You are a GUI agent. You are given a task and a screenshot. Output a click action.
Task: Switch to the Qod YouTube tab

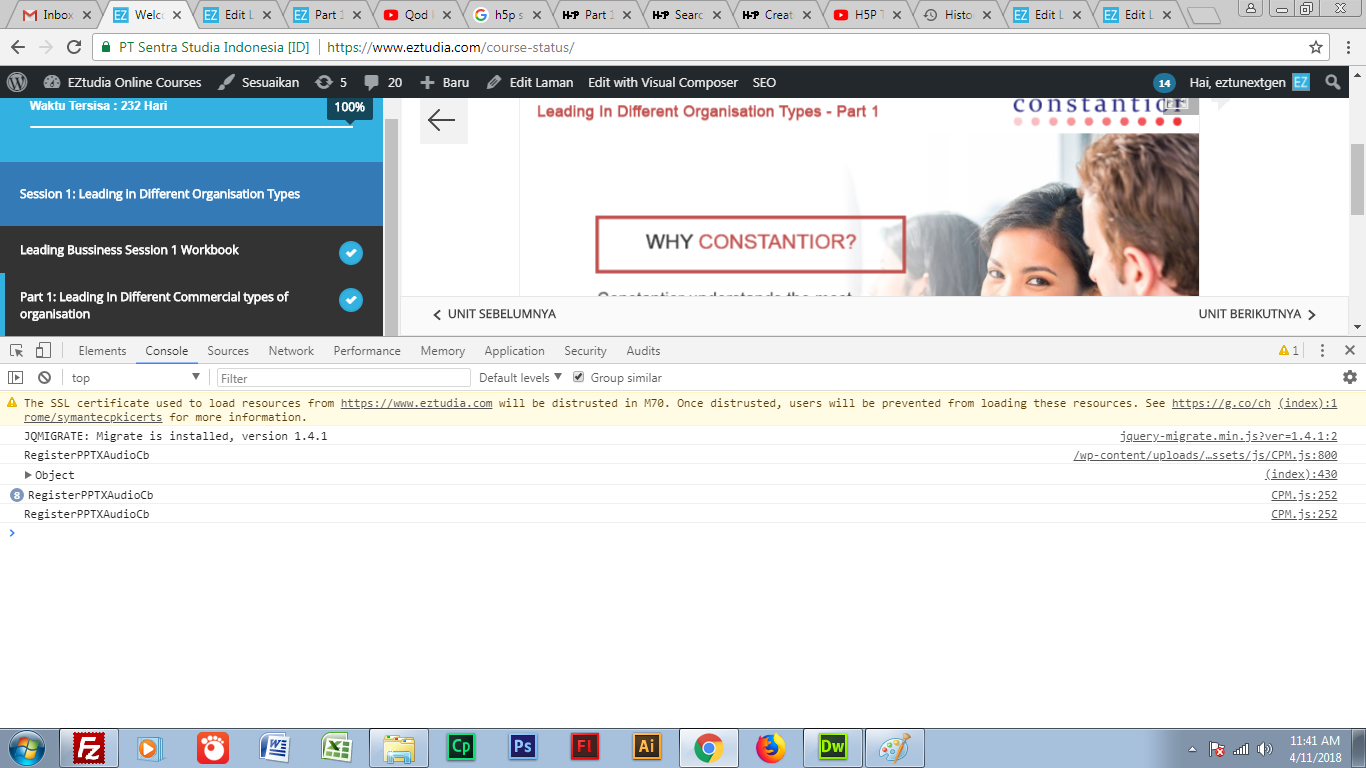pos(417,15)
